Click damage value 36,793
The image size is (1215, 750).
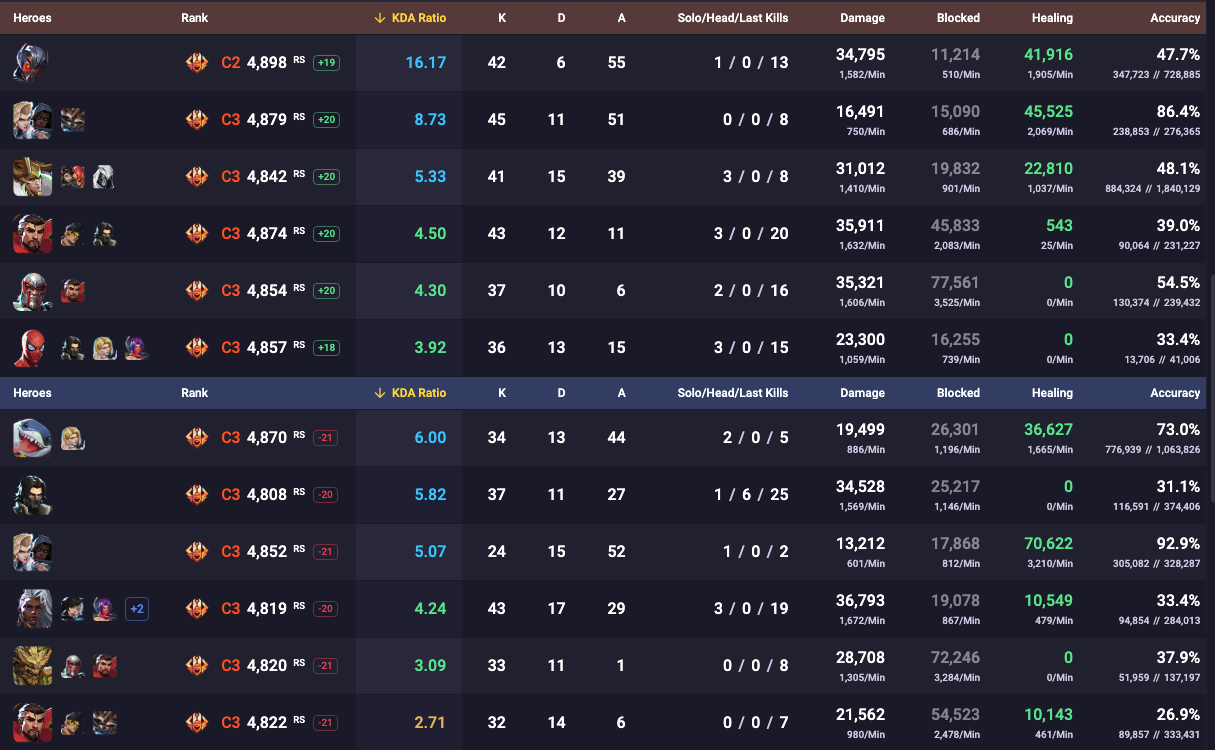[x=860, y=600]
